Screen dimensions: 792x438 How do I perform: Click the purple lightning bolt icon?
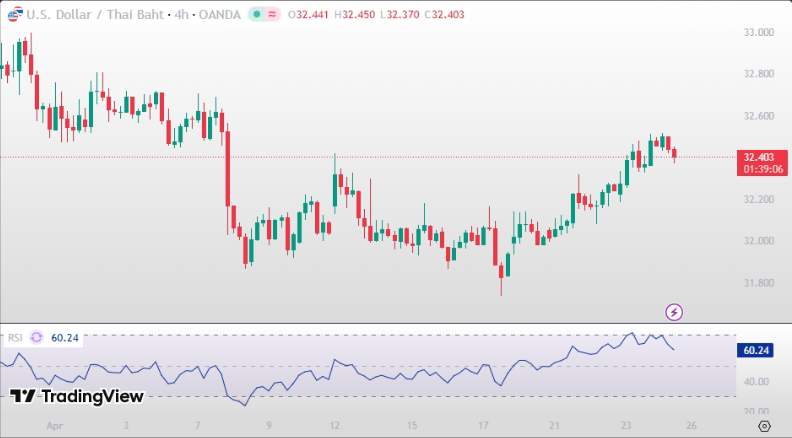[x=674, y=312]
